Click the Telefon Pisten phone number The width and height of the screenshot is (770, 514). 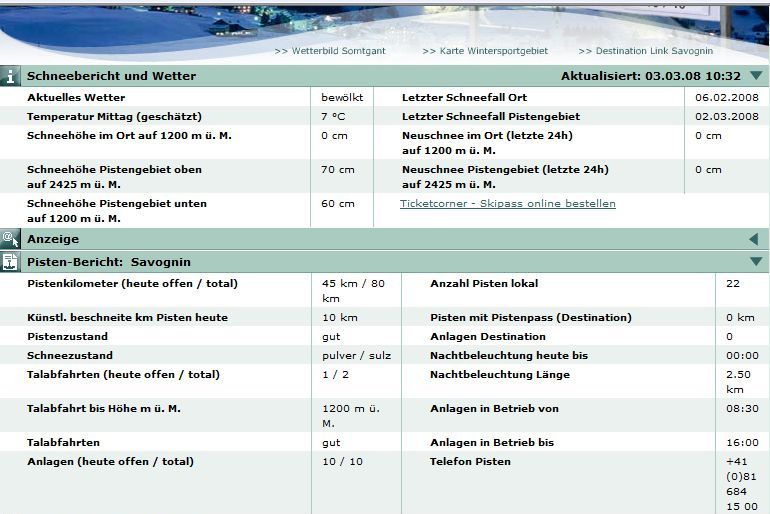[x=740, y=485]
